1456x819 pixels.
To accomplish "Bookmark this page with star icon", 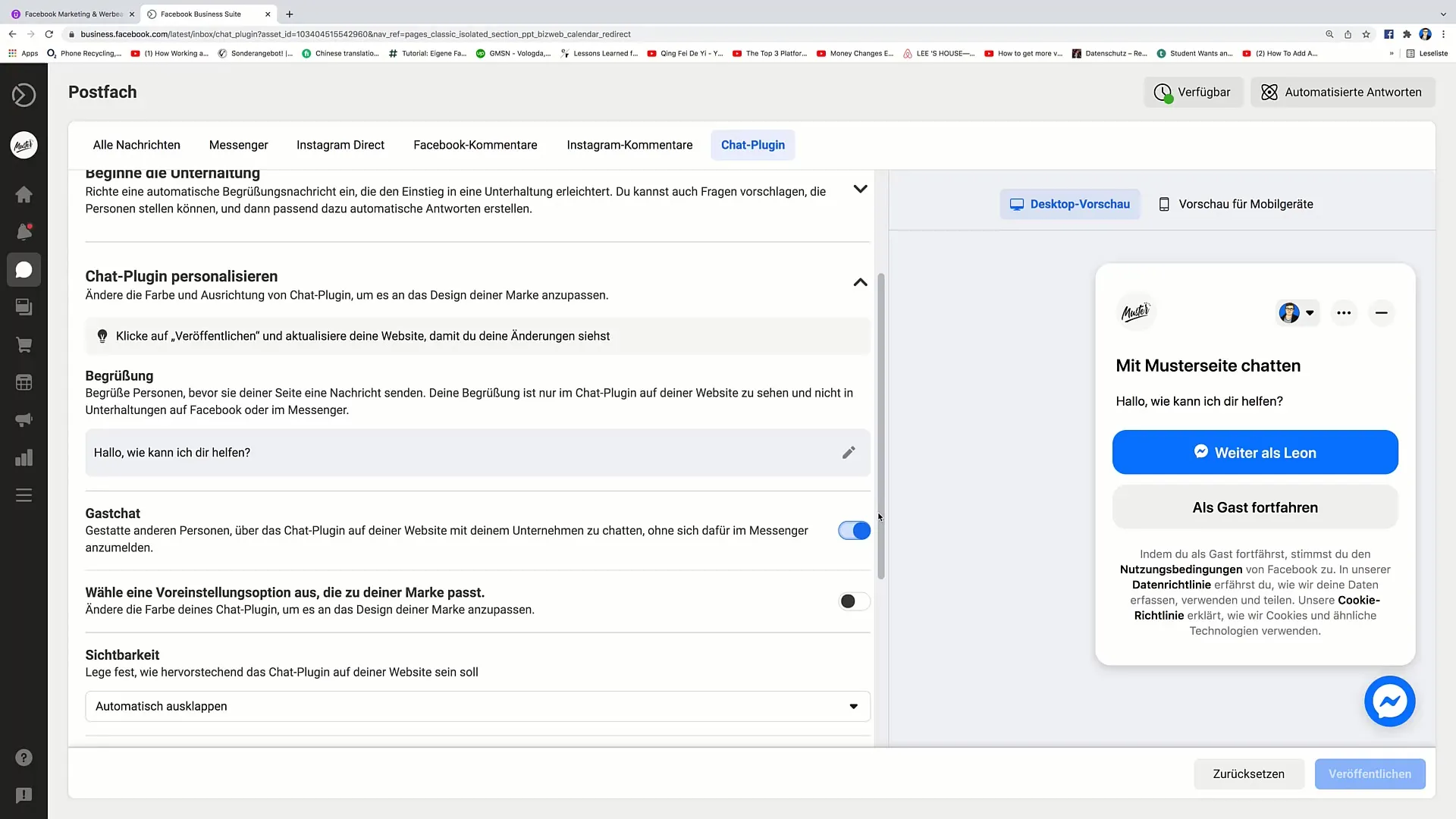I will [1366, 34].
